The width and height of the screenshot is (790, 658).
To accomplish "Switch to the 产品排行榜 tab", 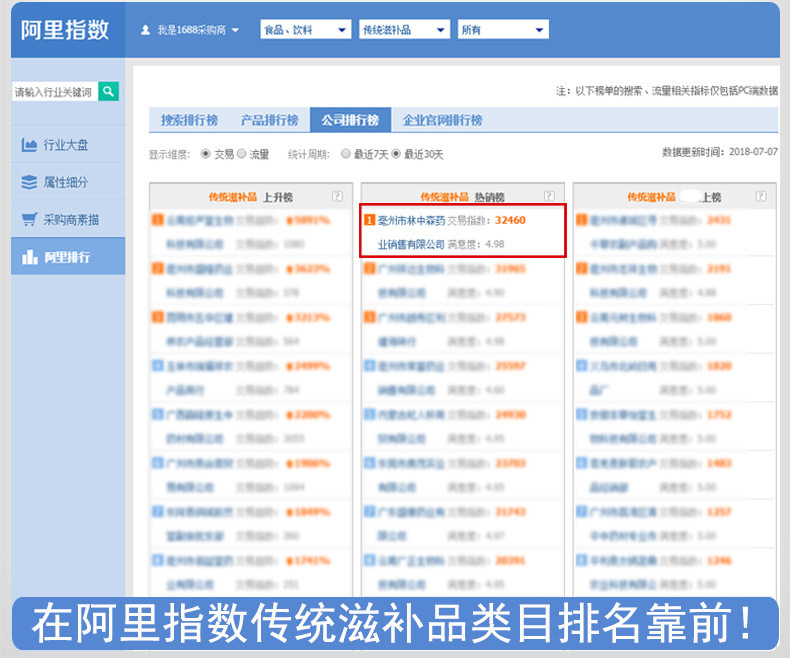I will (x=269, y=120).
